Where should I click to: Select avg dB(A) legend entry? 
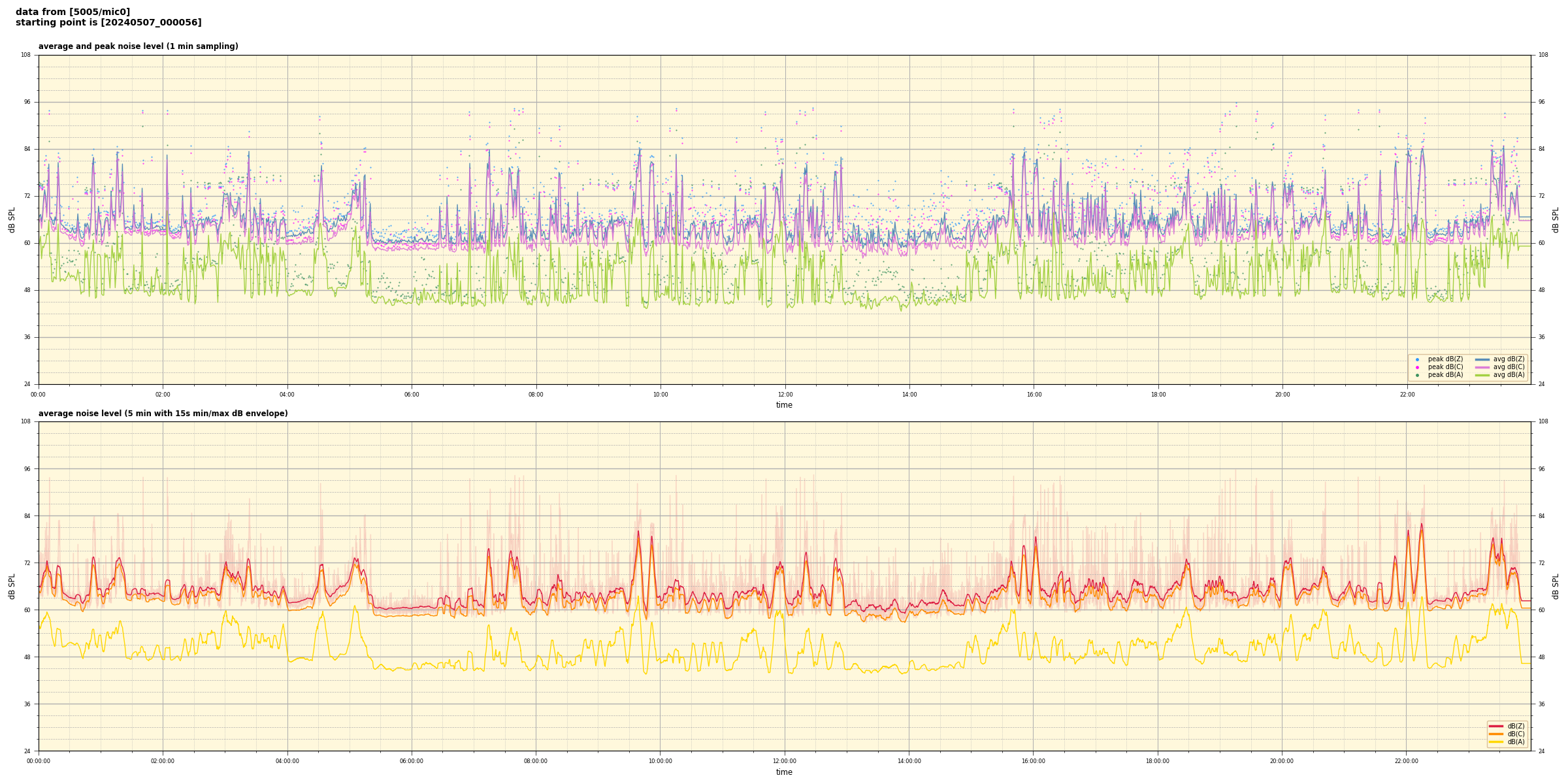(x=1509, y=375)
